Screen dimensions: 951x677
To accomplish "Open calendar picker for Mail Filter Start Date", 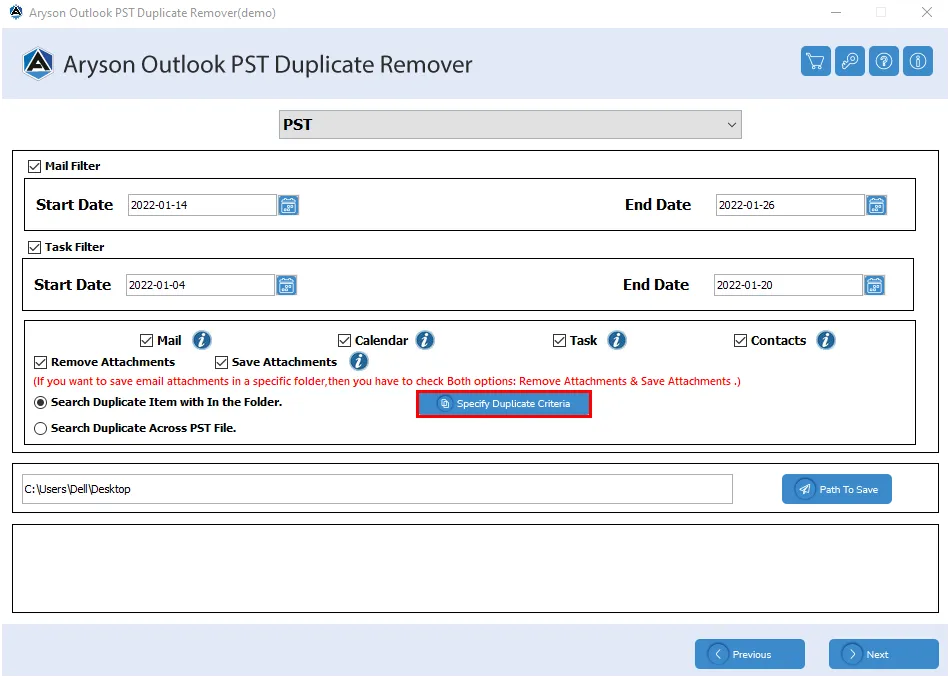I will pos(288,205).
